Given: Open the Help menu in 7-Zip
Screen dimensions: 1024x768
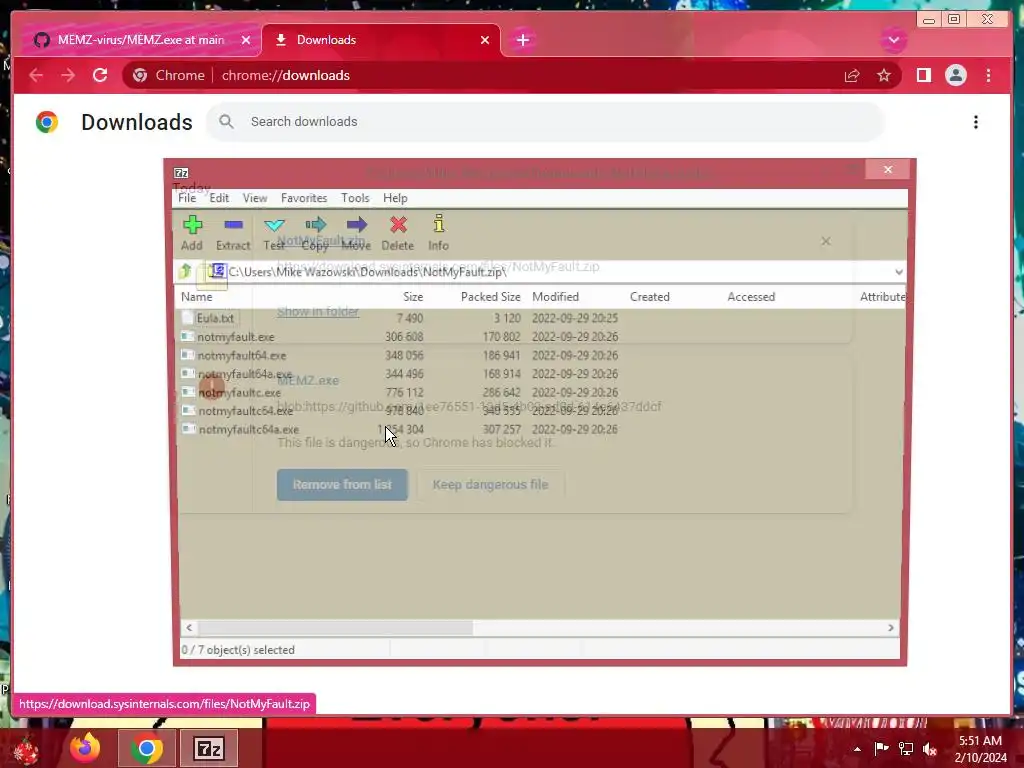Looking at the screenshot, I should [x=395, y=198].
